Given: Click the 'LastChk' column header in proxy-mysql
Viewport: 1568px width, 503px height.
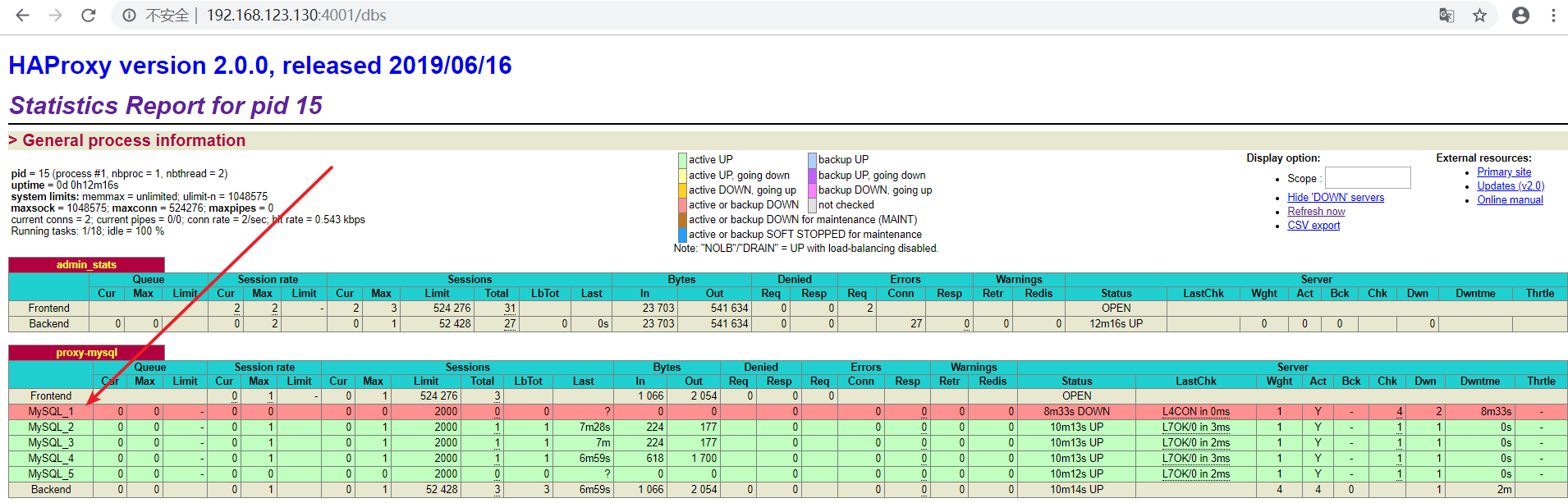Looking at the screenshot, I should click(x=1195, y=382).
